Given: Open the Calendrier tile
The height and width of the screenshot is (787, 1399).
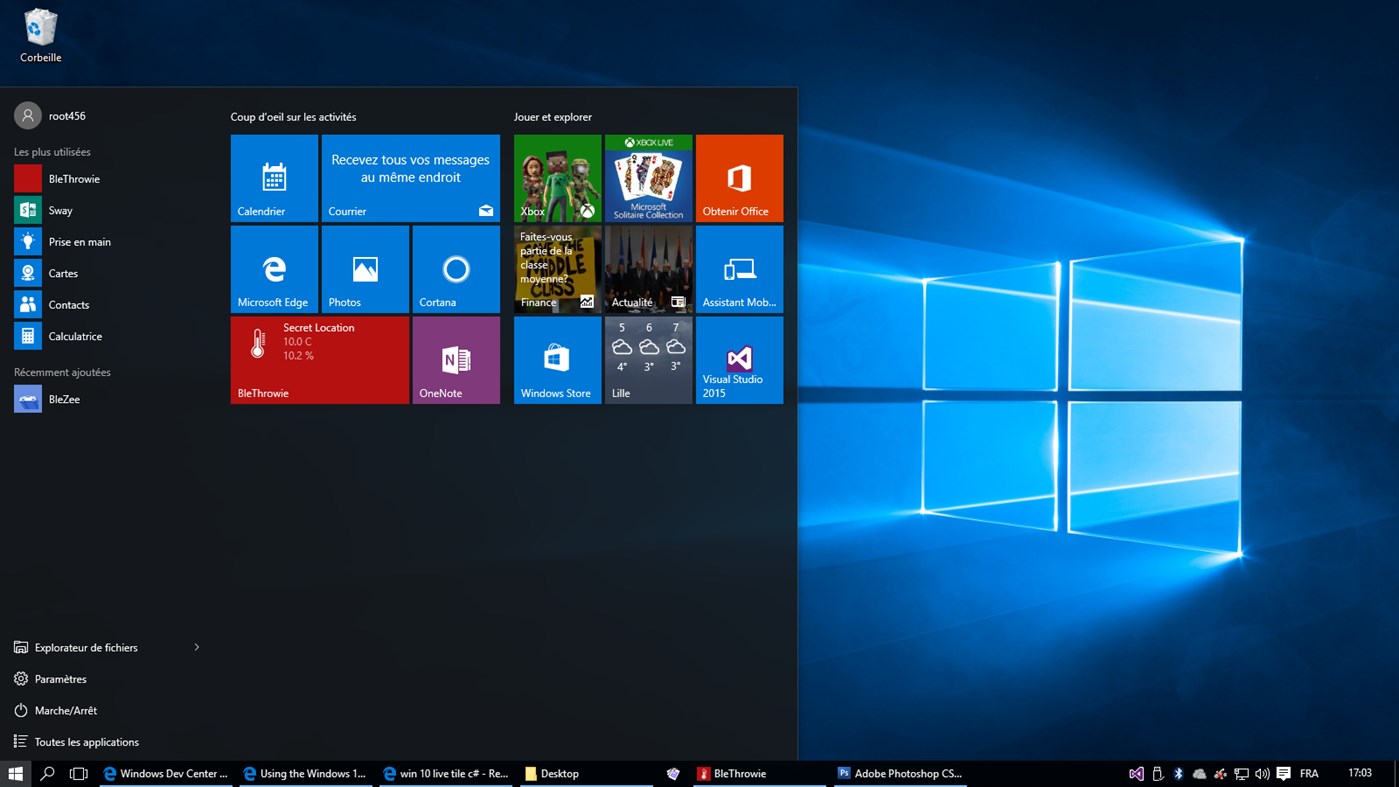Looking at the screenshot, I should click(274, 177).
